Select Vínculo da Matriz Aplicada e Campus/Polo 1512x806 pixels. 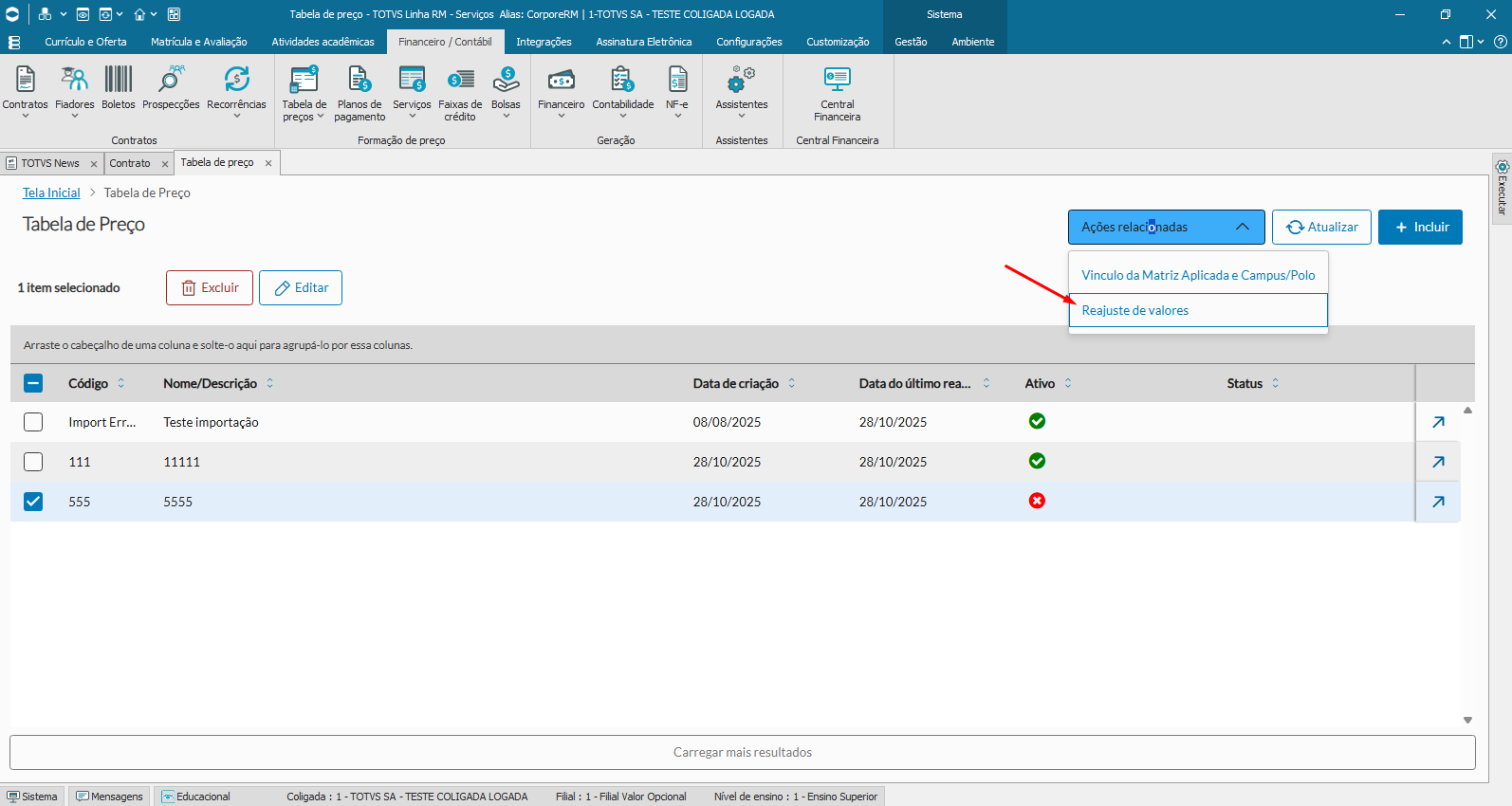point(1198,275)
